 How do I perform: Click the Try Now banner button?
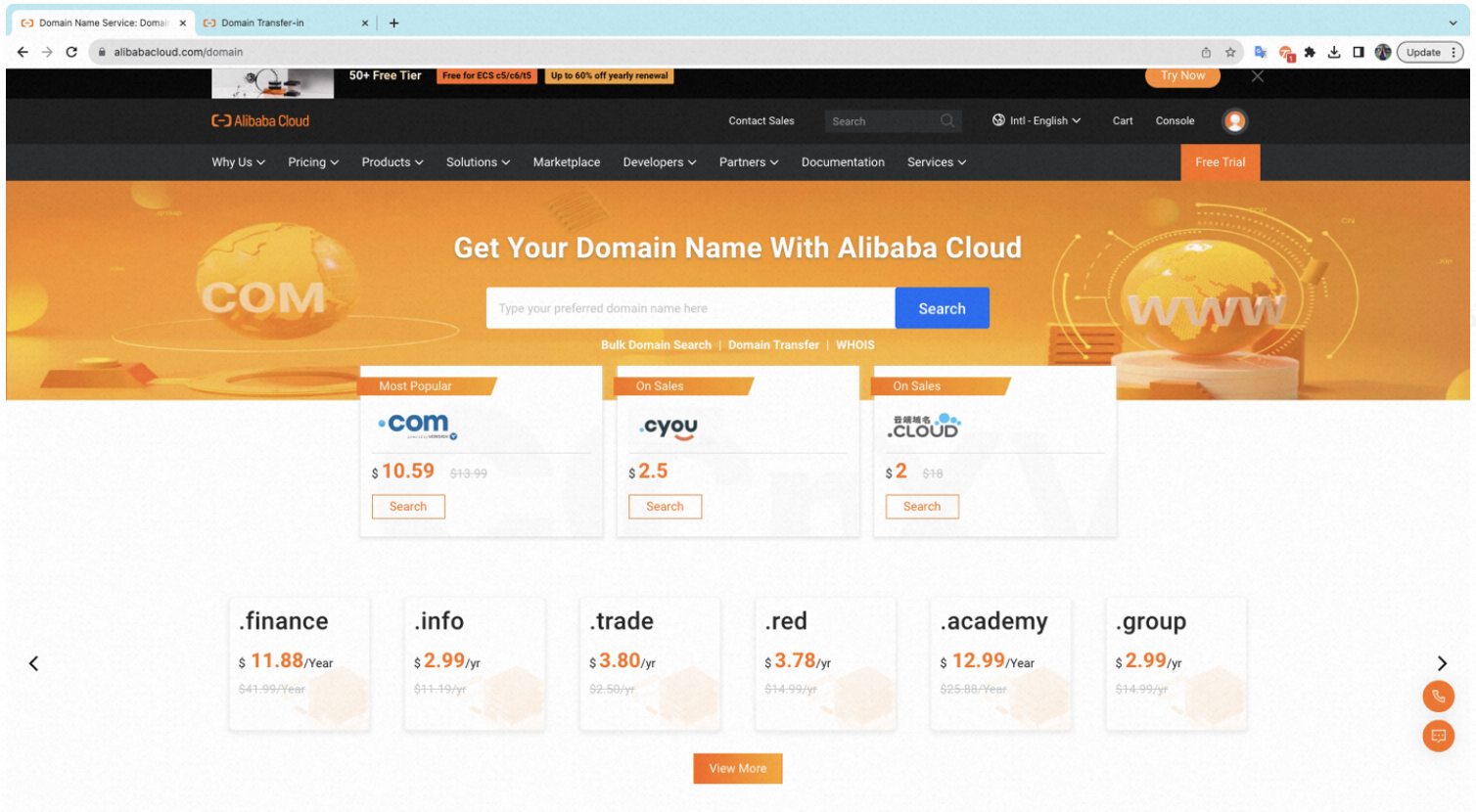pyautogui.click(x=1182, y=76)
